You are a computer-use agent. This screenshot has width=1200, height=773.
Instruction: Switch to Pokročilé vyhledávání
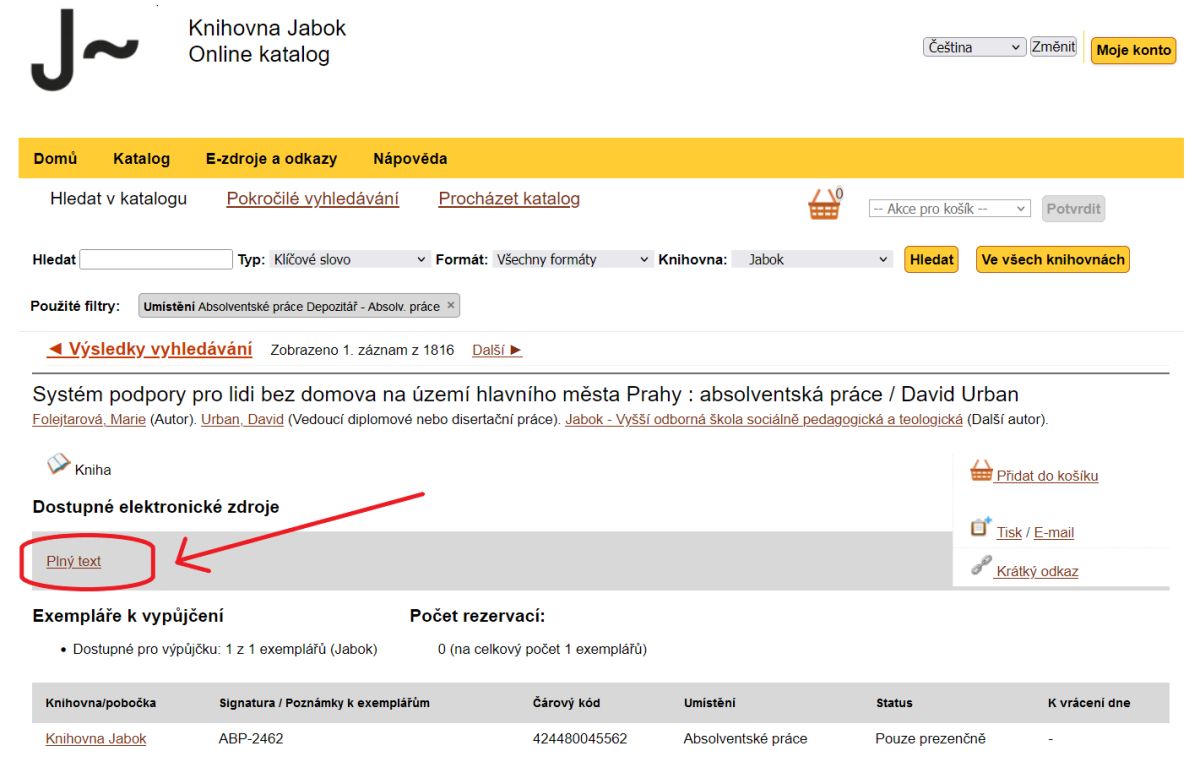[x=316, y=198]
